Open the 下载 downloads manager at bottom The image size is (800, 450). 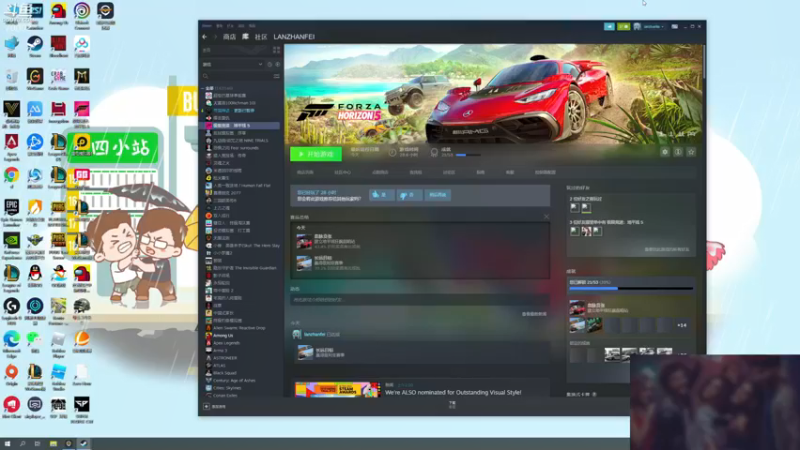[x=452, y=405]
